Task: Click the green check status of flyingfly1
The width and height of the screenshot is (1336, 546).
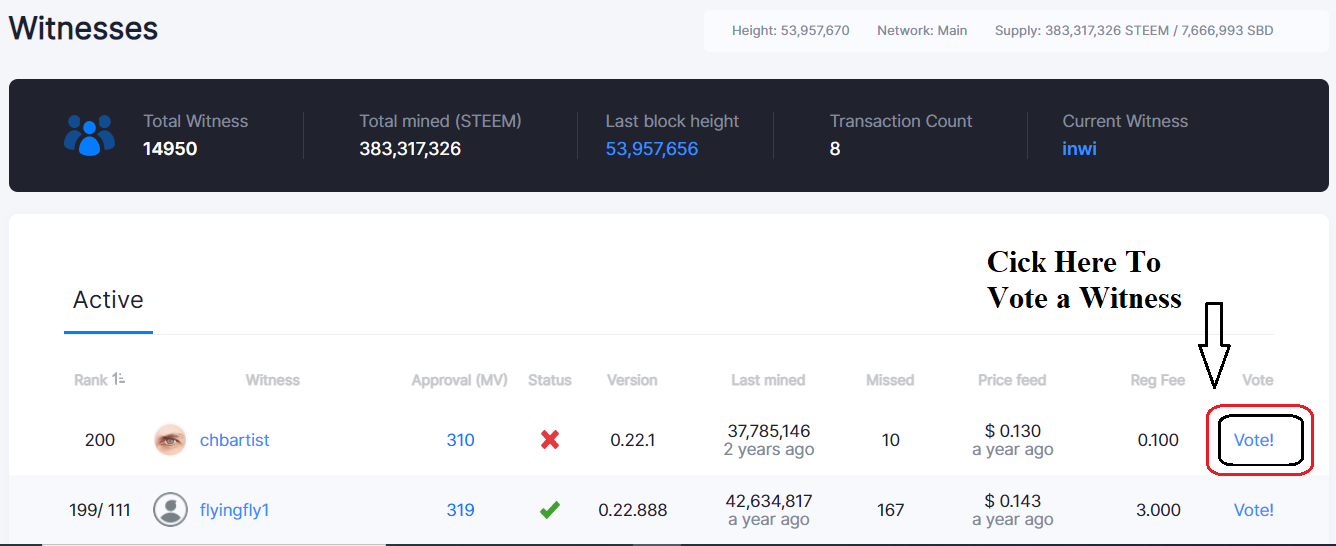Action: coord(550,510)
